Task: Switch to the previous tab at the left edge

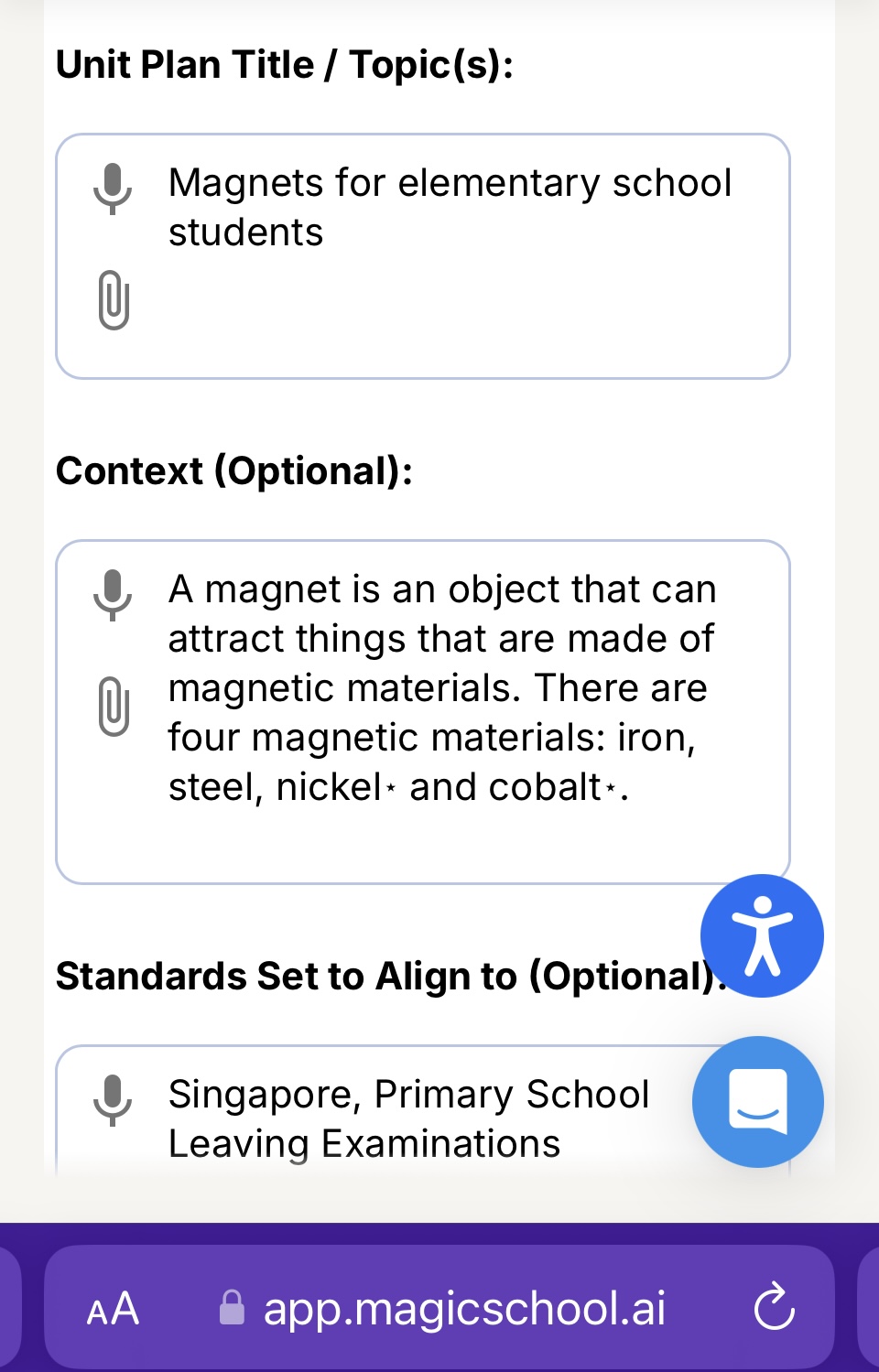Action: tap(9, 1307)
